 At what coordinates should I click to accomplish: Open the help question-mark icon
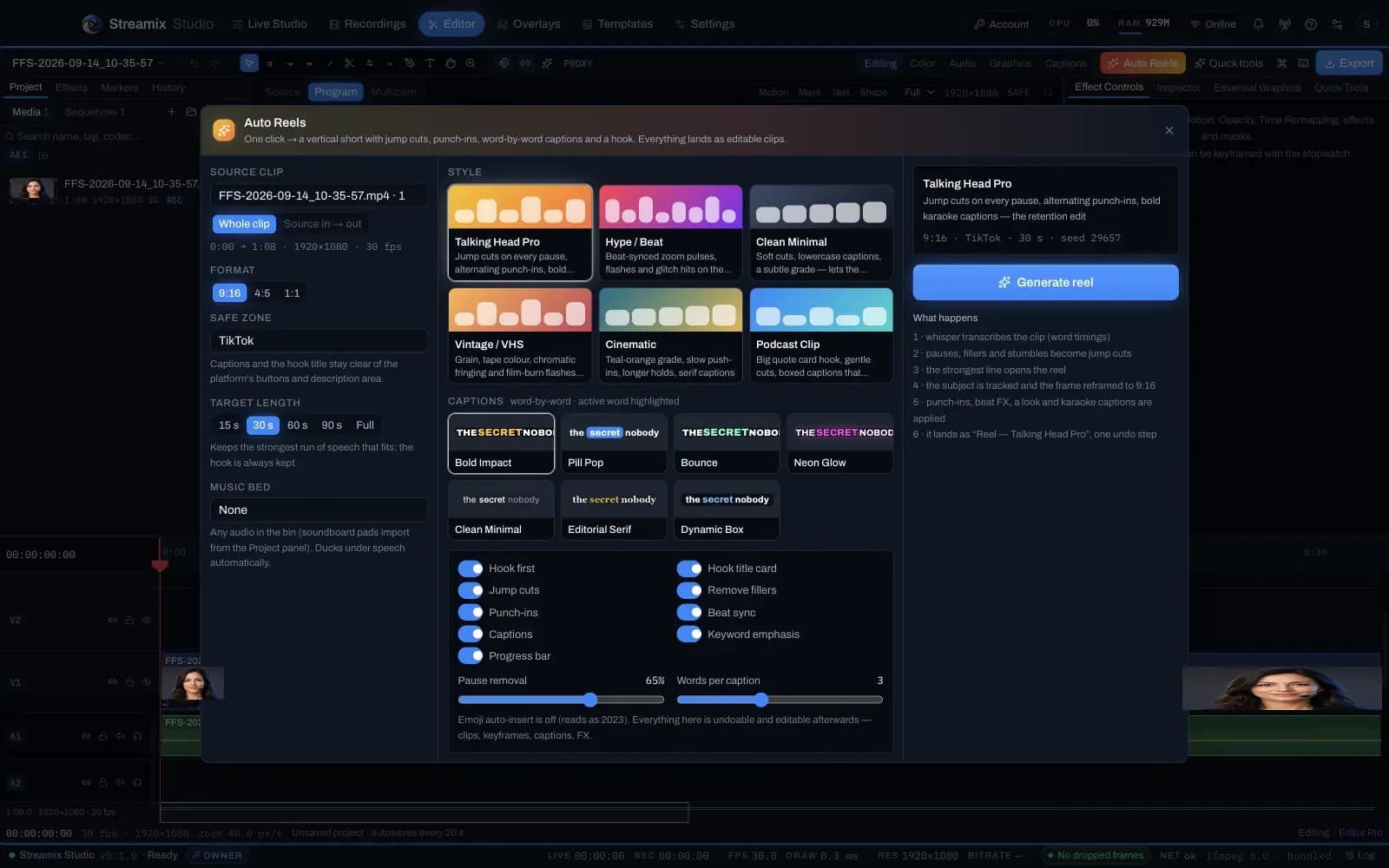(x=1311, y=24)
